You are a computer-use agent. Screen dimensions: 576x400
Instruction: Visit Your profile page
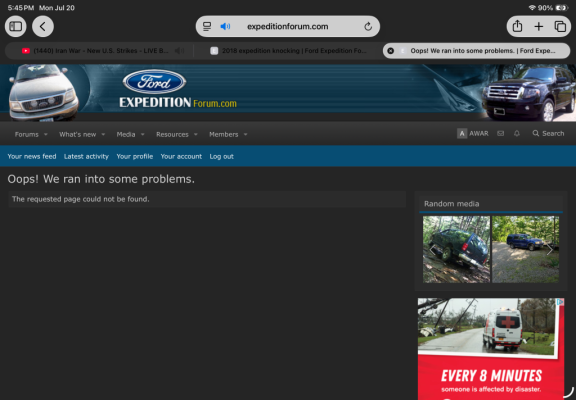click(134, 156)
